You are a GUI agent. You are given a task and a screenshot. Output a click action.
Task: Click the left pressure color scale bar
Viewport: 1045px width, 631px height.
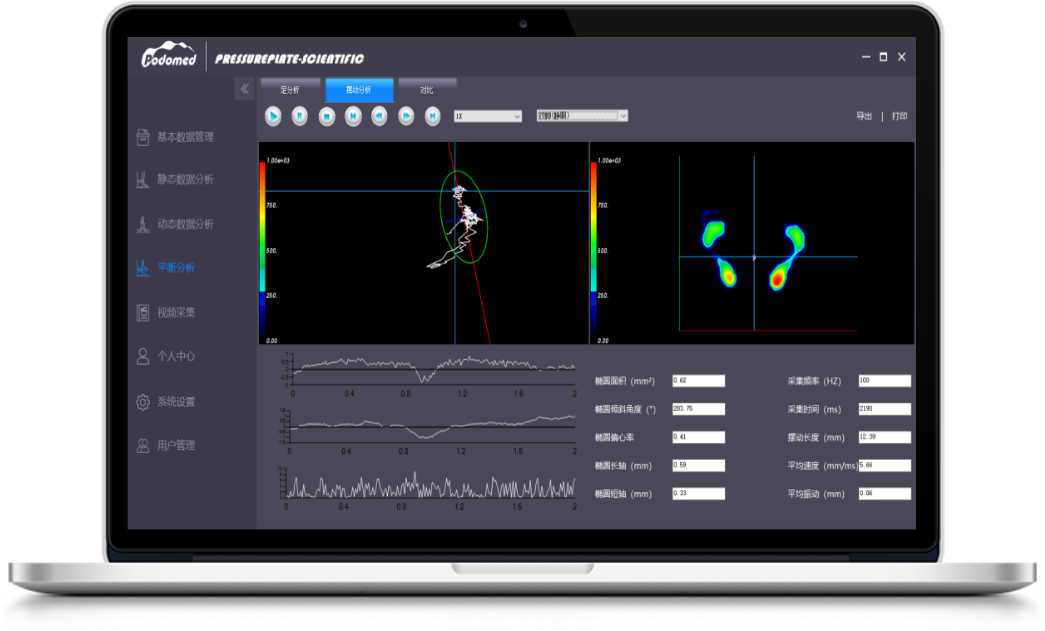(x=262, y=250)
